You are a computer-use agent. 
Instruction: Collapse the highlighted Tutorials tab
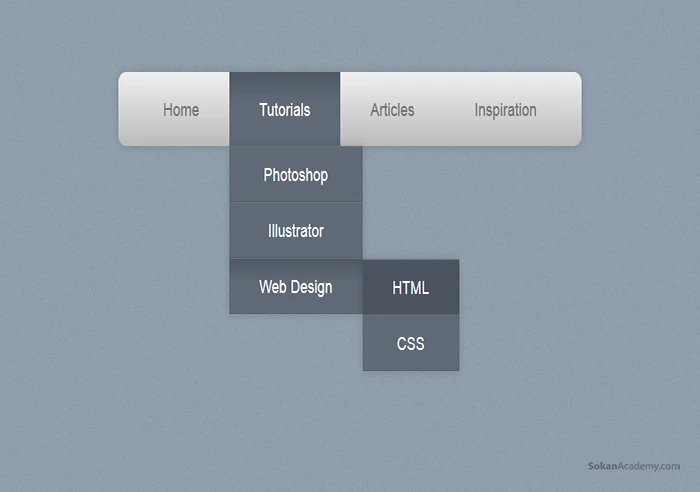point(285,110)
